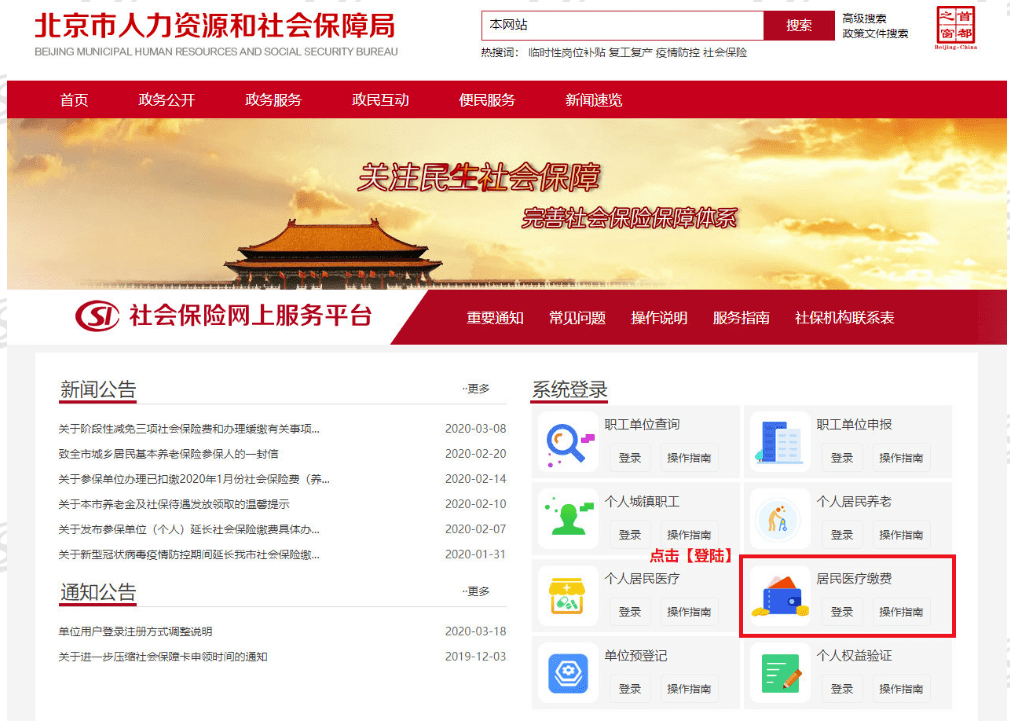Click the 居民医疗缴费 wallet icon
The image size is (1010, 726).
[780, 595]
